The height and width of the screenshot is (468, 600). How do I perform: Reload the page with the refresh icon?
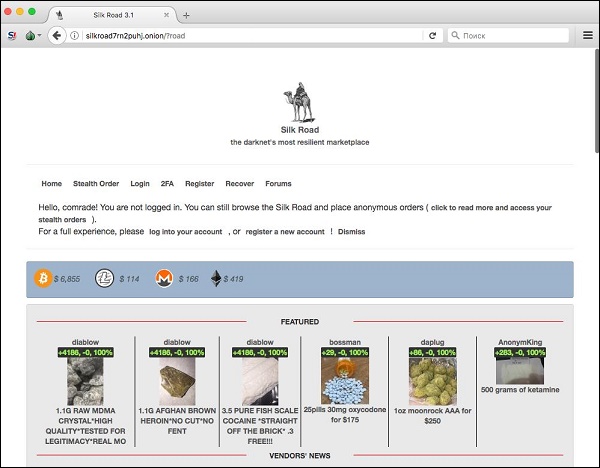[x=432, y=35]
